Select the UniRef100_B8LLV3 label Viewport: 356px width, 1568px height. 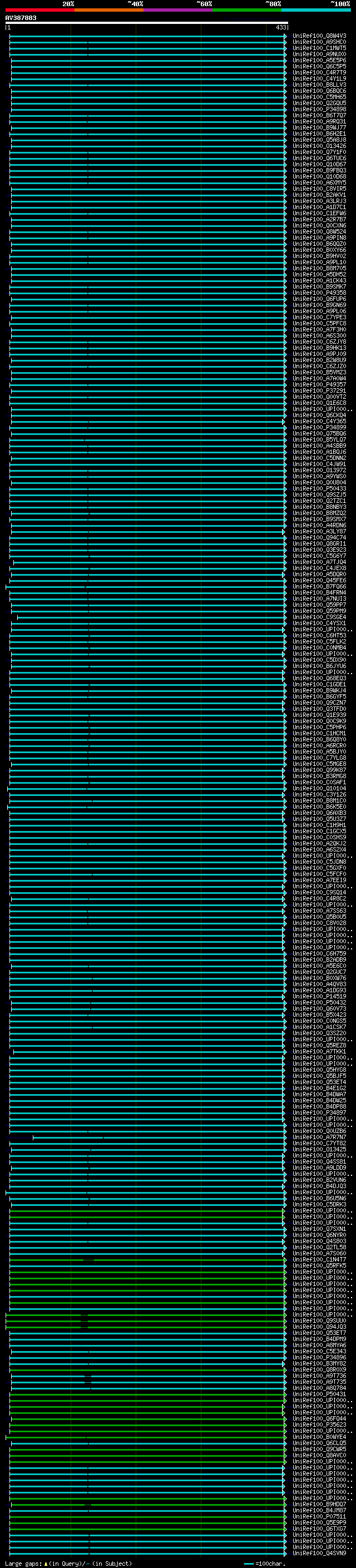pos(319,85)
